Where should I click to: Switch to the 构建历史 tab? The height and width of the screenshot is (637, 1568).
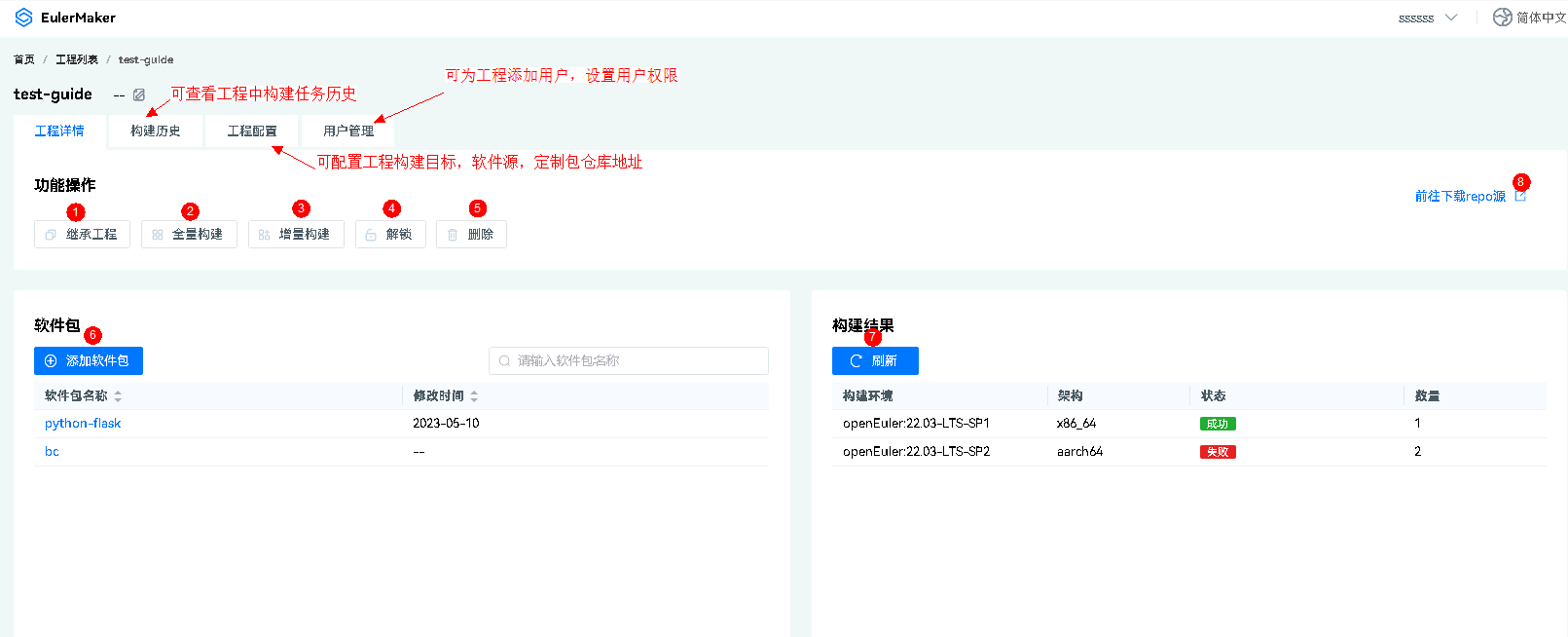coord(156,131)
